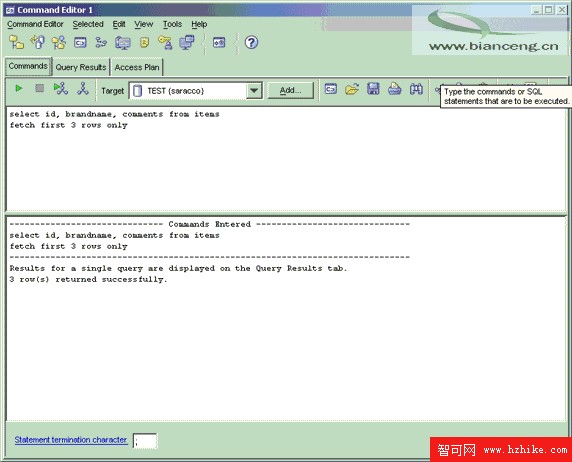Execute statement with green play button
572x462 pixels.
[19, 88]
